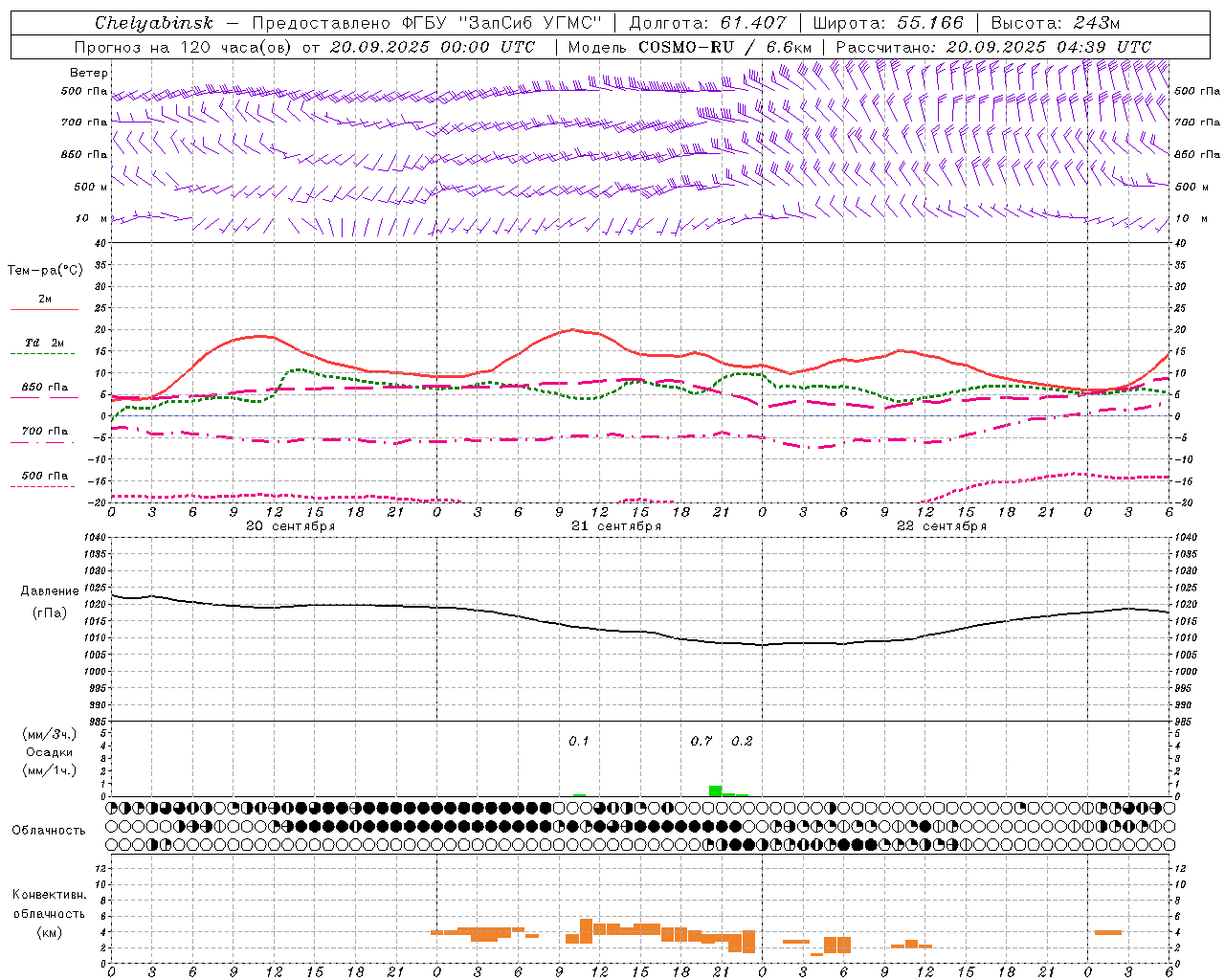This screenshot has width=1225, height=980.
Task: Click the 'Долгота: 61.407' header field
Action: pyautogui.click(x=707, y=23)
